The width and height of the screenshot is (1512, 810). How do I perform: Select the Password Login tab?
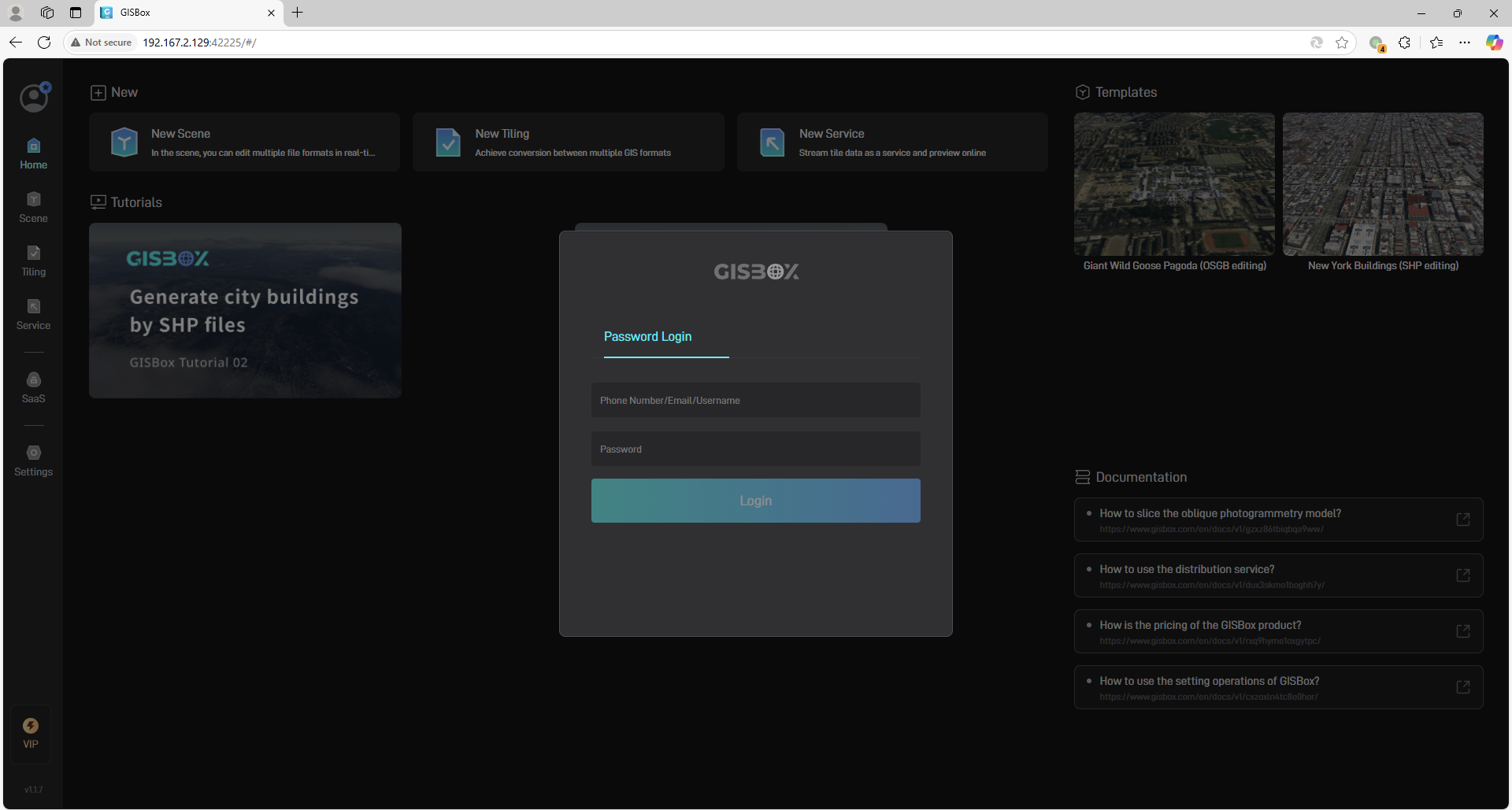click(647, 337)
